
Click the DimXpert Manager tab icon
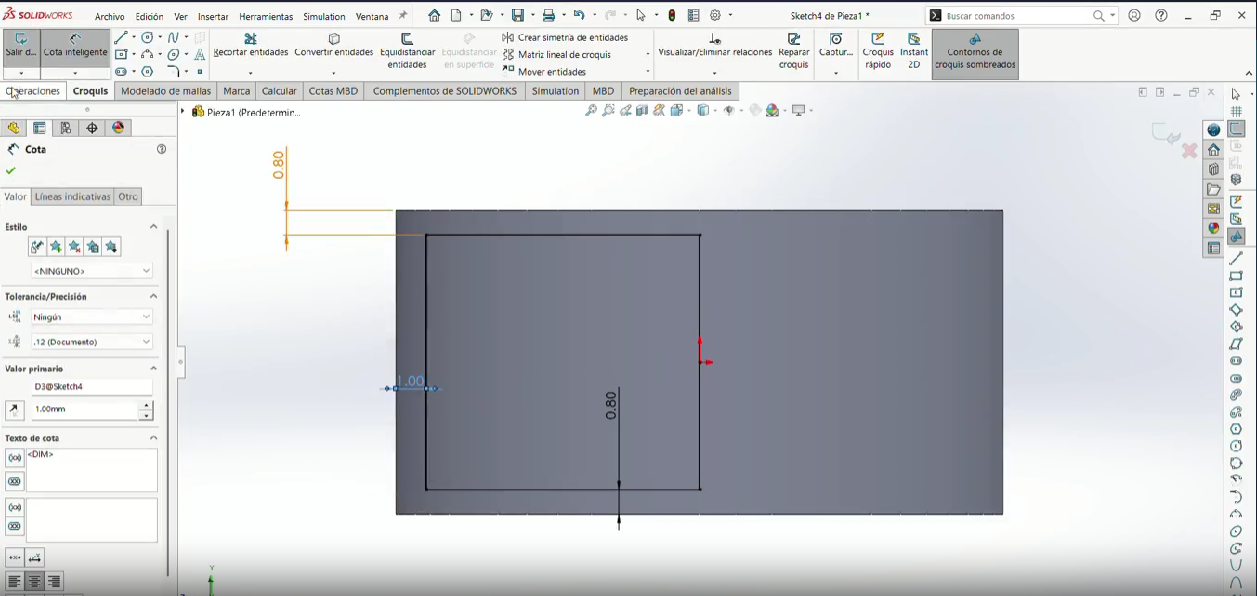pyautogui.click(x=92, y=128)
